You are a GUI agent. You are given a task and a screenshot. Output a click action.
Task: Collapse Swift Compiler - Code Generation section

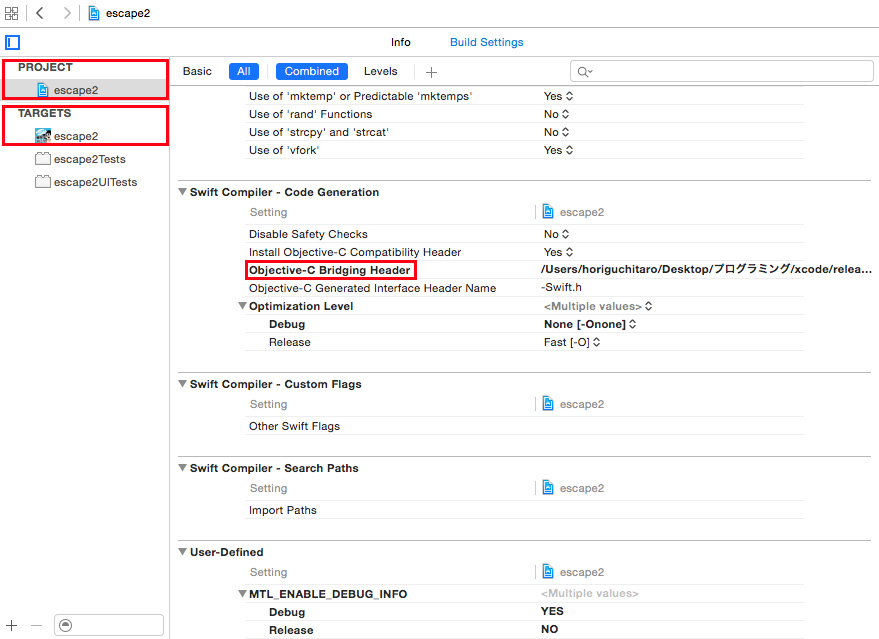[182, 192]
